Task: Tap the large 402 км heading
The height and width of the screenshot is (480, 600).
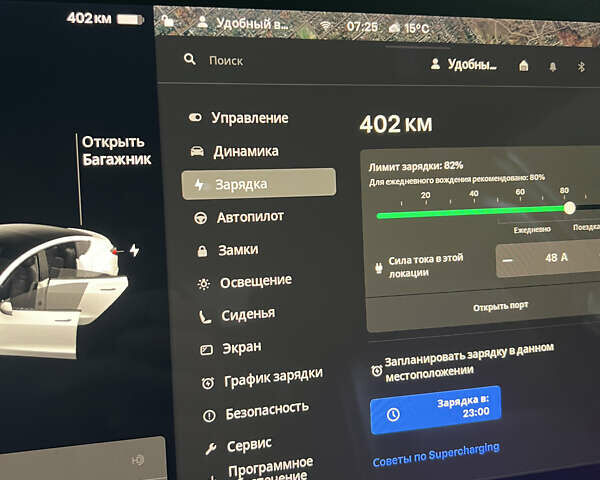Action: (396, 124)
